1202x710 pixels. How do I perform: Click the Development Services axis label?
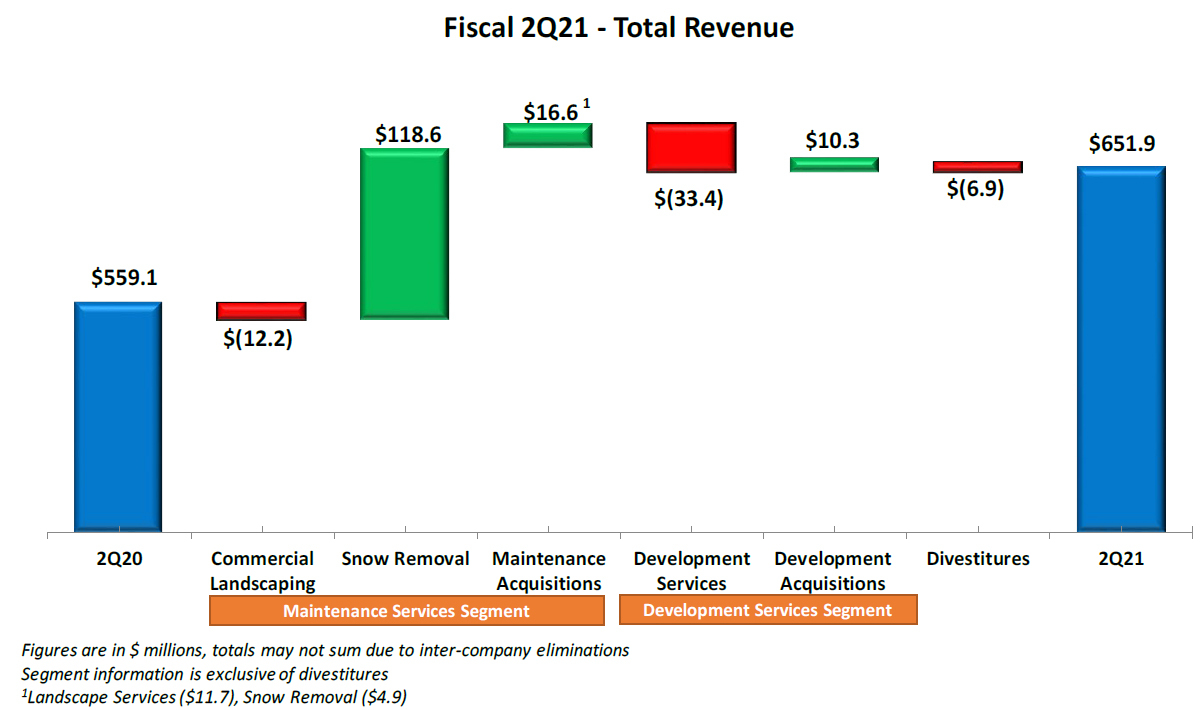click(x=692, y=571)
